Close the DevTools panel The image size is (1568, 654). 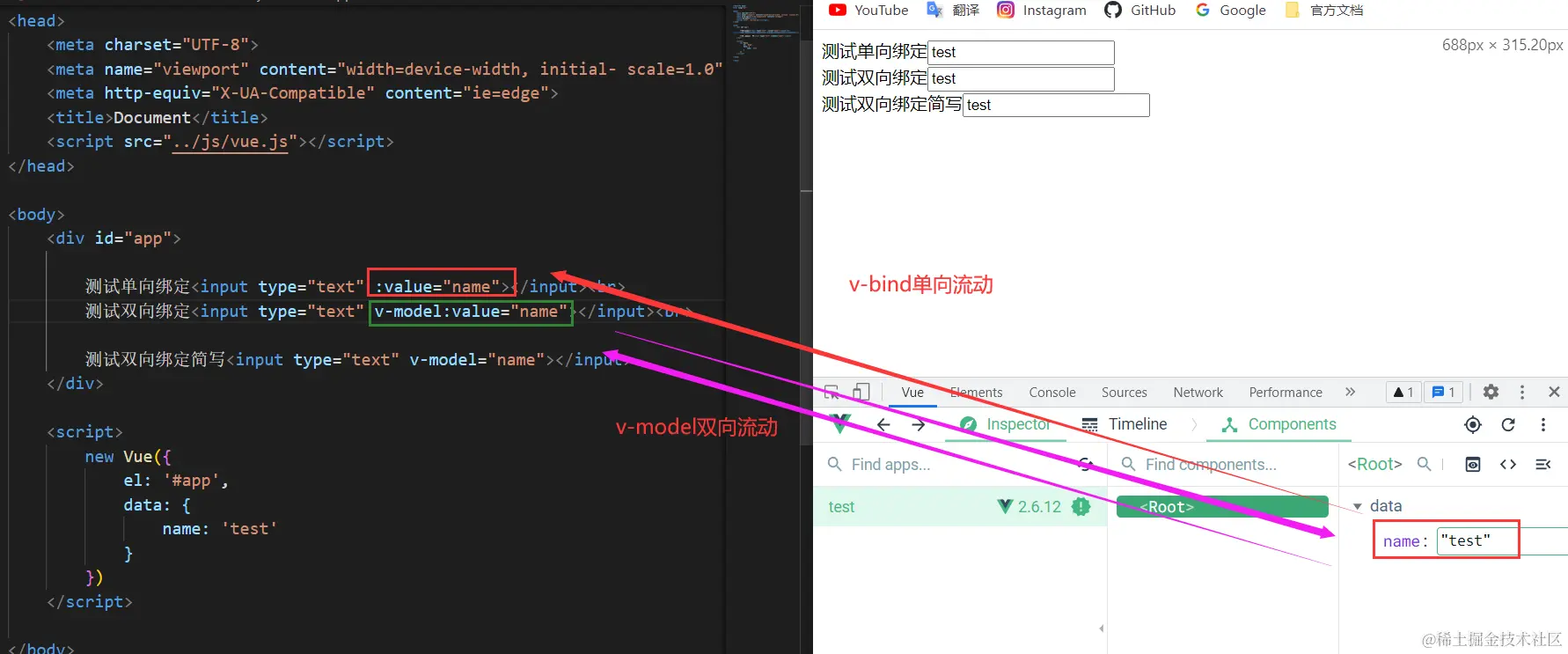[x=1554, y=393]
